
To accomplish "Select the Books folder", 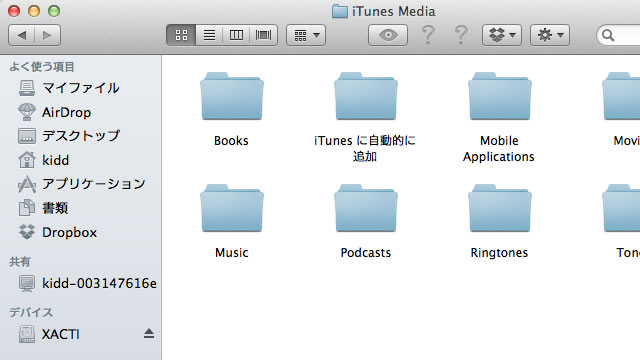I will point(231,96).
